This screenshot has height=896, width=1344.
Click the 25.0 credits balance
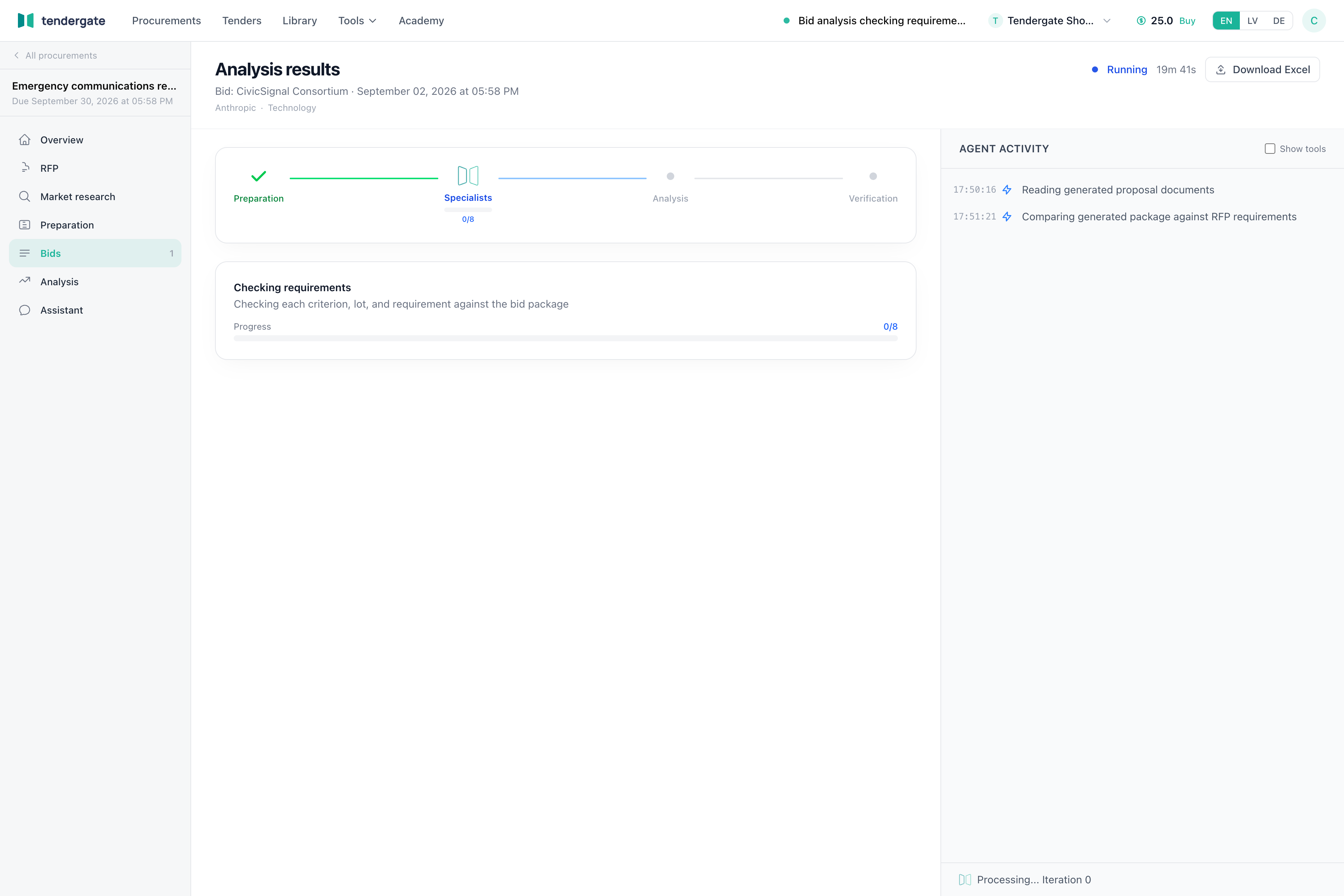tap(1162, 21)
